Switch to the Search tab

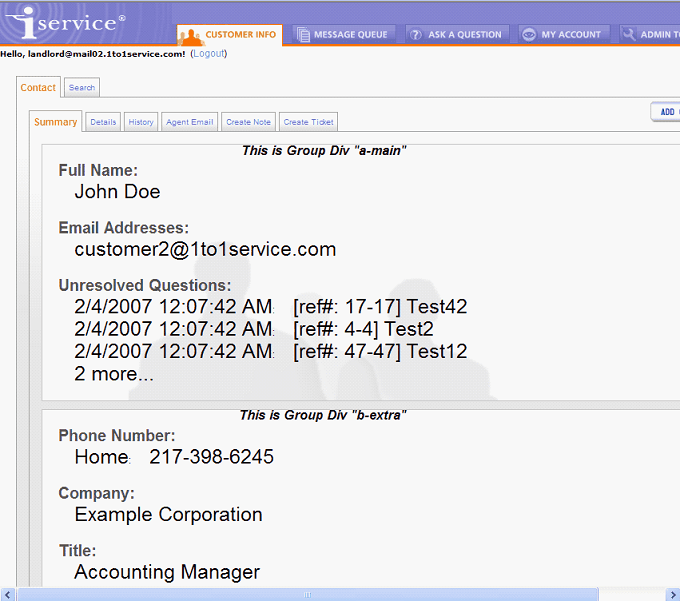click(x=82, y=87)
